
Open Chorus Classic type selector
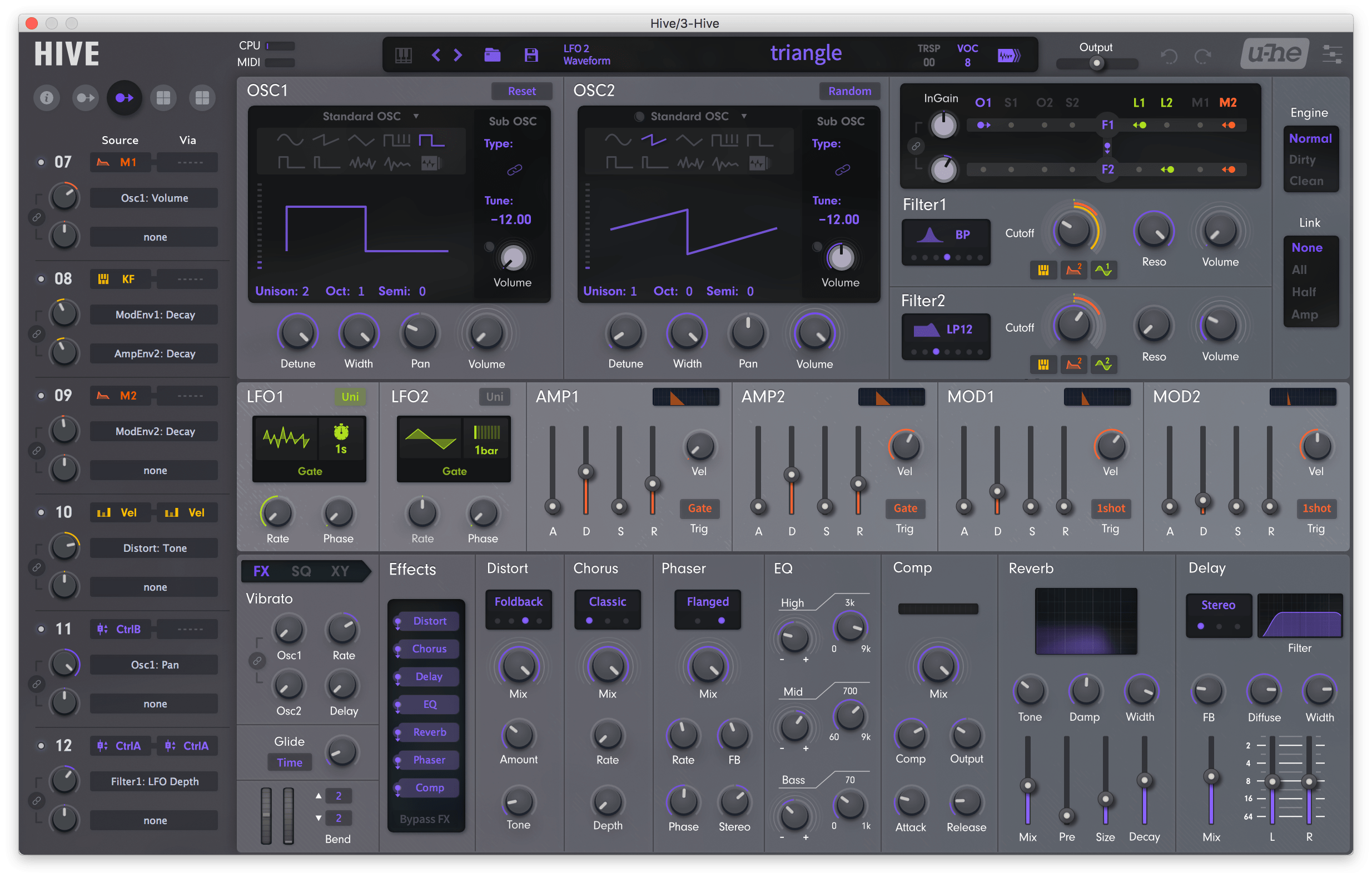(x=607, y=609)
